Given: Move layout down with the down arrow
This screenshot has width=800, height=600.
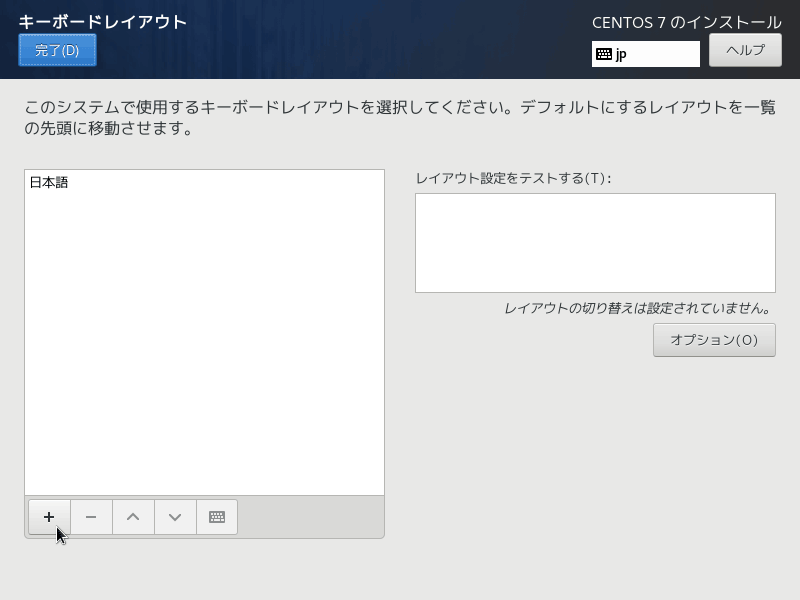Looking at the screenshot, I should click(175, 517).
